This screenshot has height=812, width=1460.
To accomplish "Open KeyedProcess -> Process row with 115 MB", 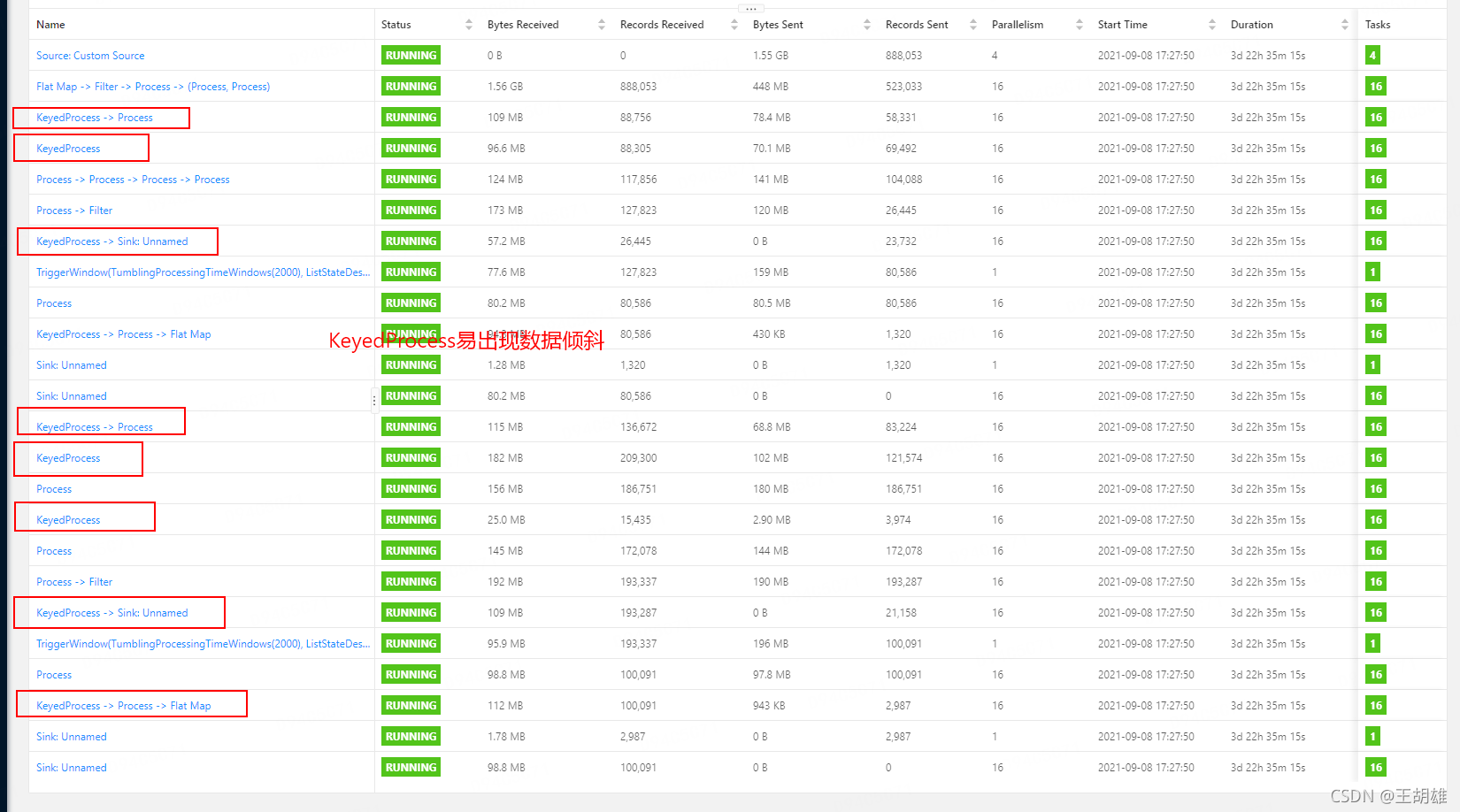I will (x=95, y=427).
